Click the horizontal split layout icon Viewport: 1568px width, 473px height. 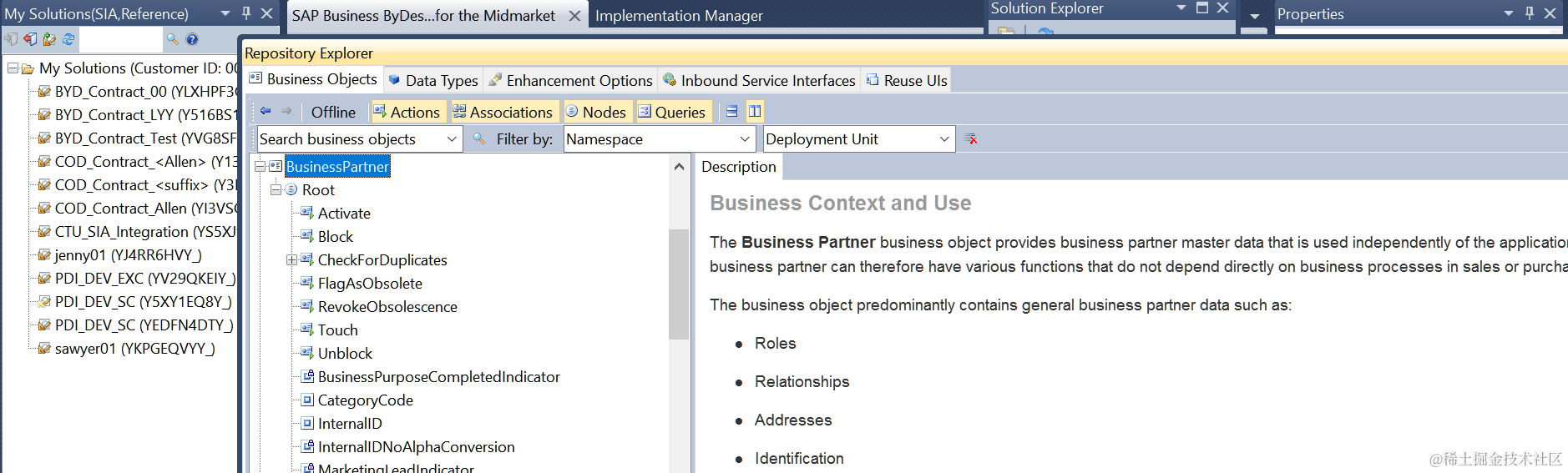click(x=731, y=111)
